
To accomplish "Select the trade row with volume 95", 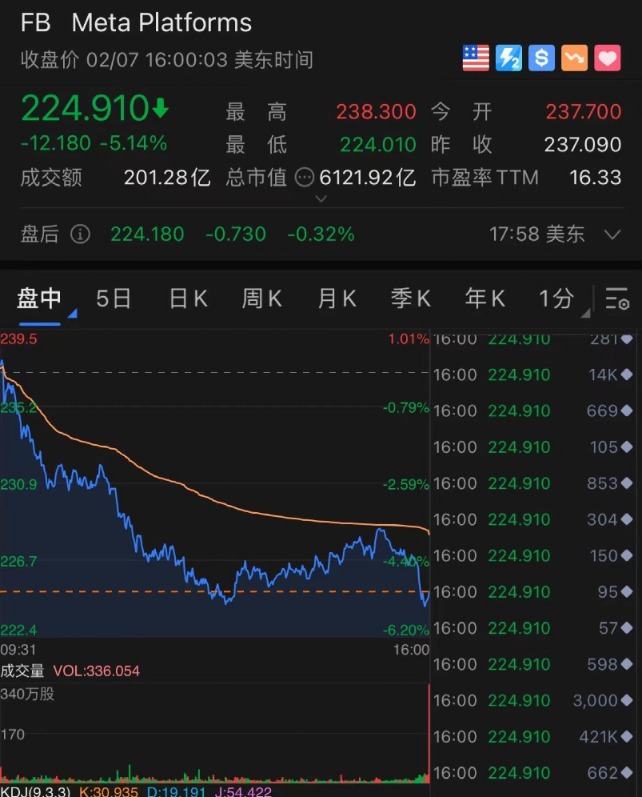I will pos(533,592).
